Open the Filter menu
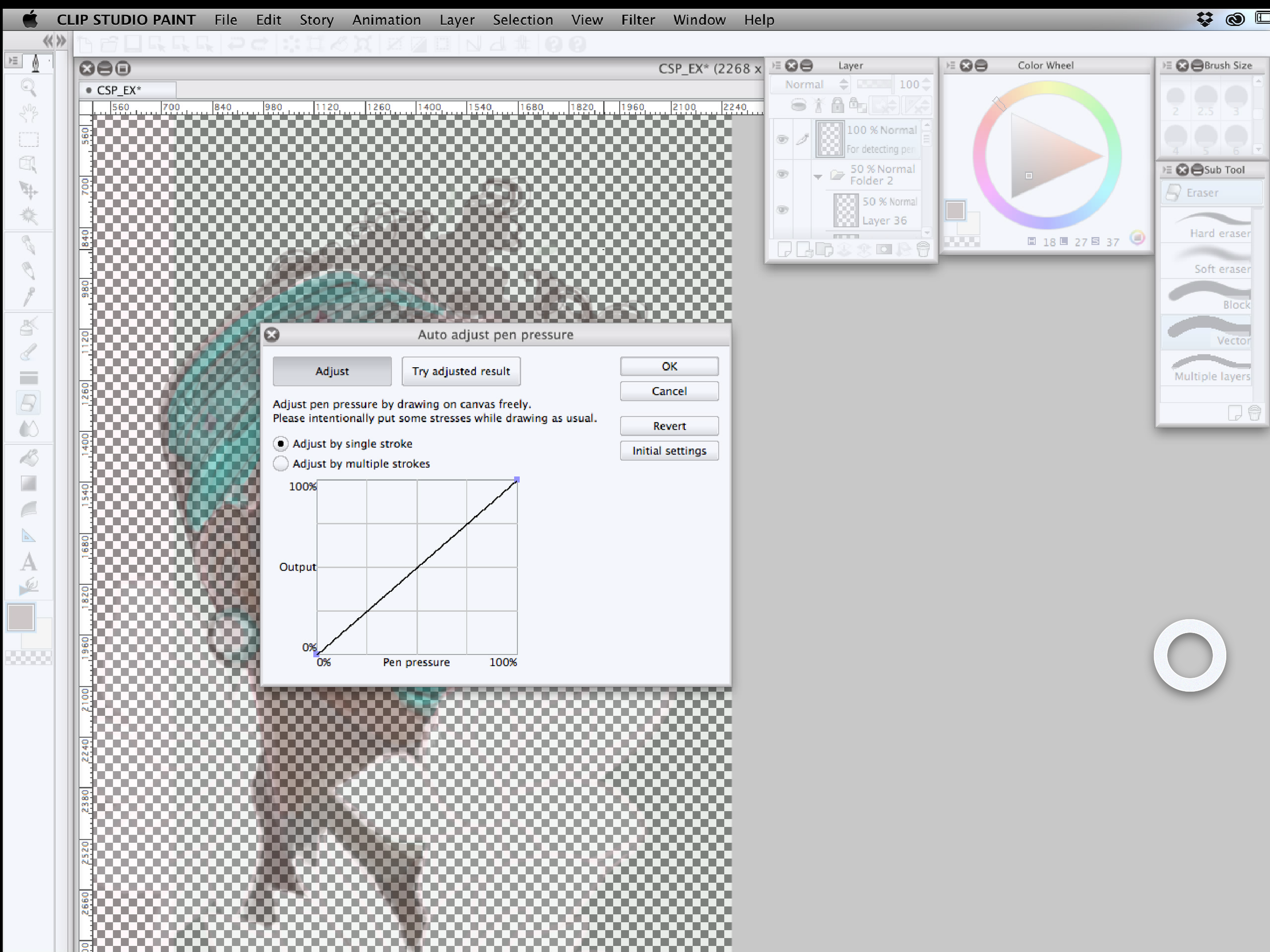 click(x=638, y=19)
